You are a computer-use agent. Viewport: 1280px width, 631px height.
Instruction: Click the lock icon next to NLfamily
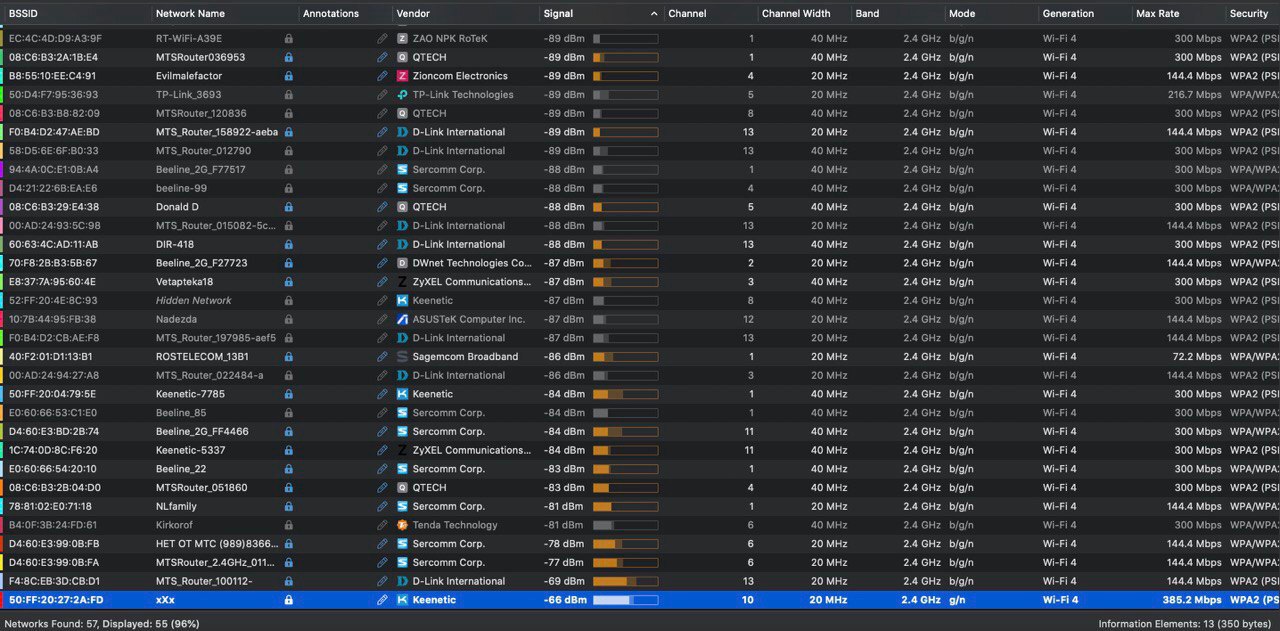(288, 506)
